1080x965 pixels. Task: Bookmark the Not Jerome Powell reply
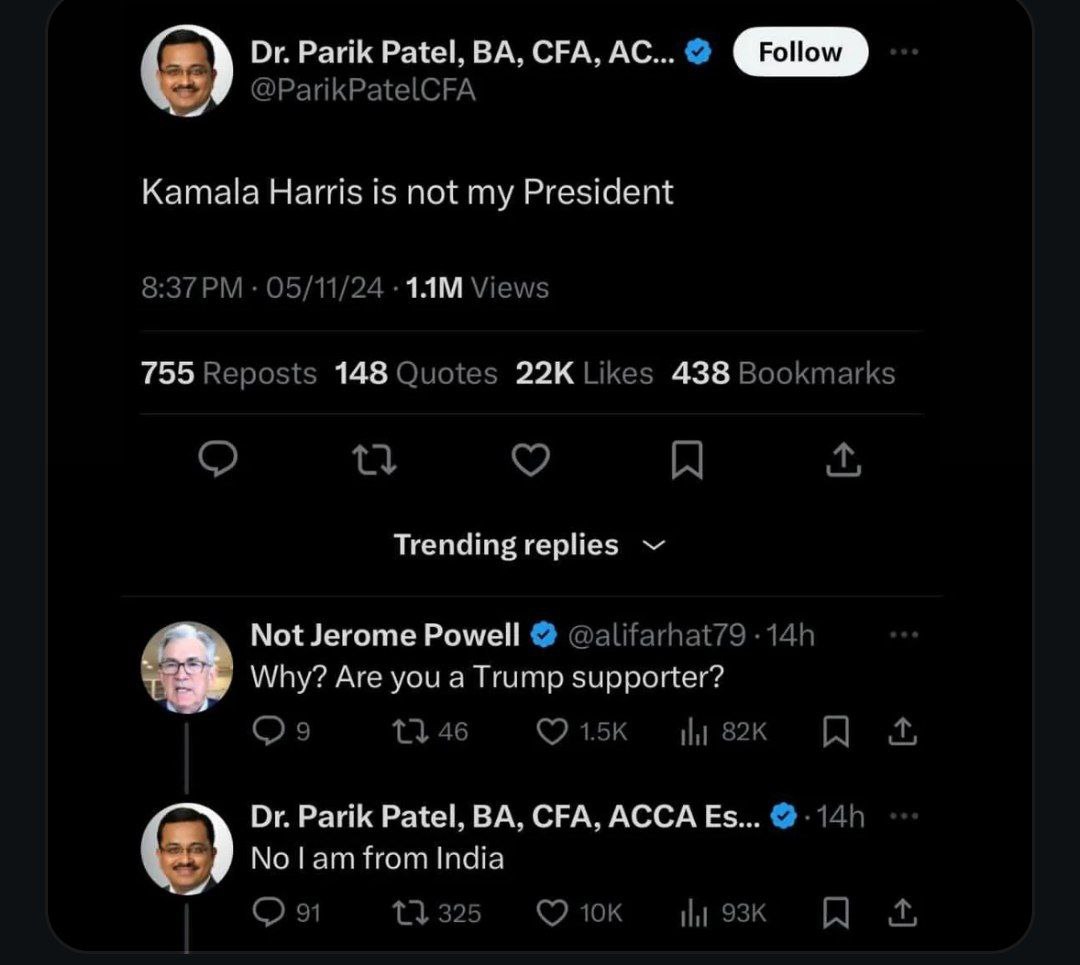[x=835, y=732]
